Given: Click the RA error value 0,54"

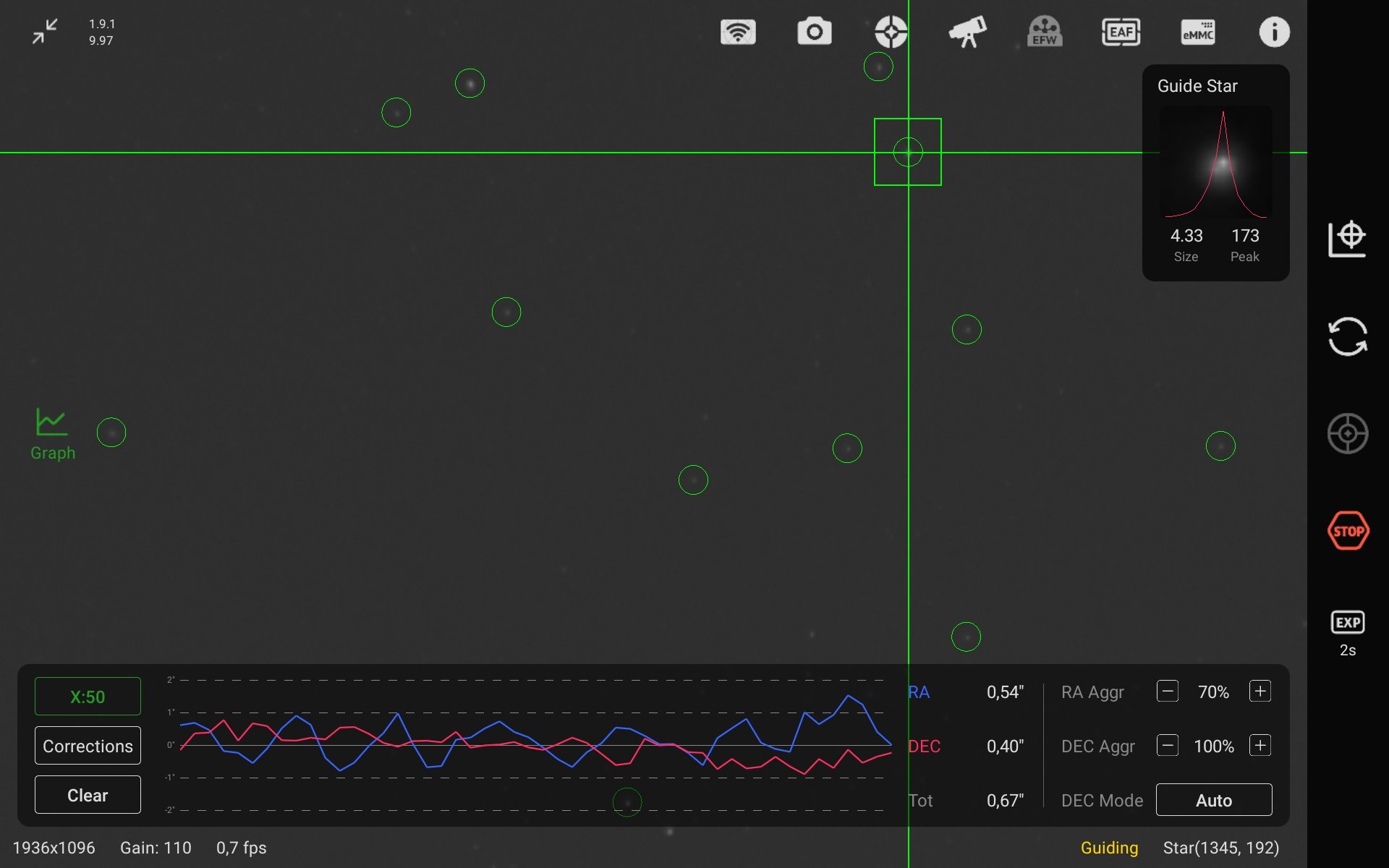Looking at the screenshot, I should click(x=1005, y=692).
